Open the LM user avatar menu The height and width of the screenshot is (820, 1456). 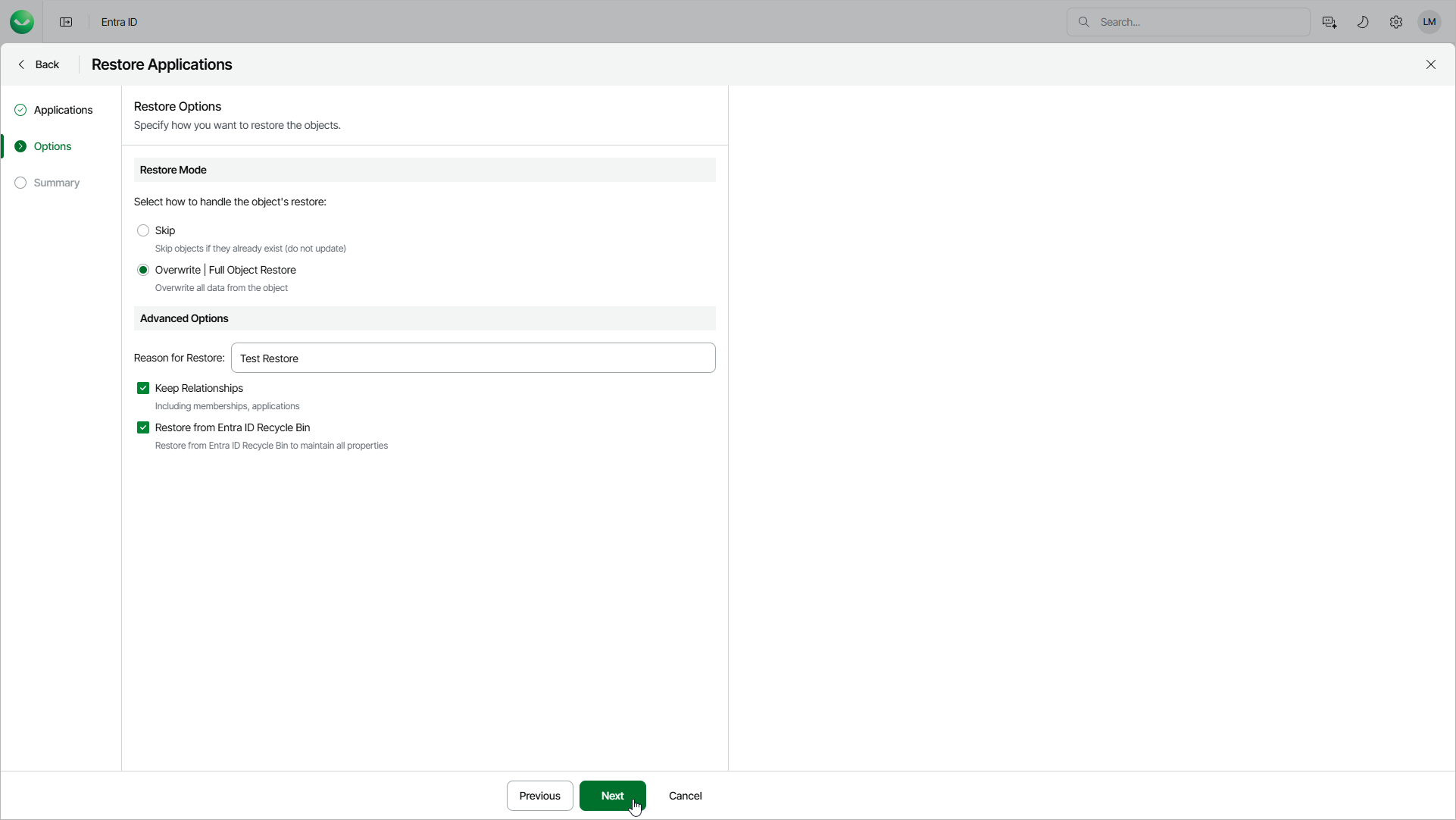[1429, 22]
